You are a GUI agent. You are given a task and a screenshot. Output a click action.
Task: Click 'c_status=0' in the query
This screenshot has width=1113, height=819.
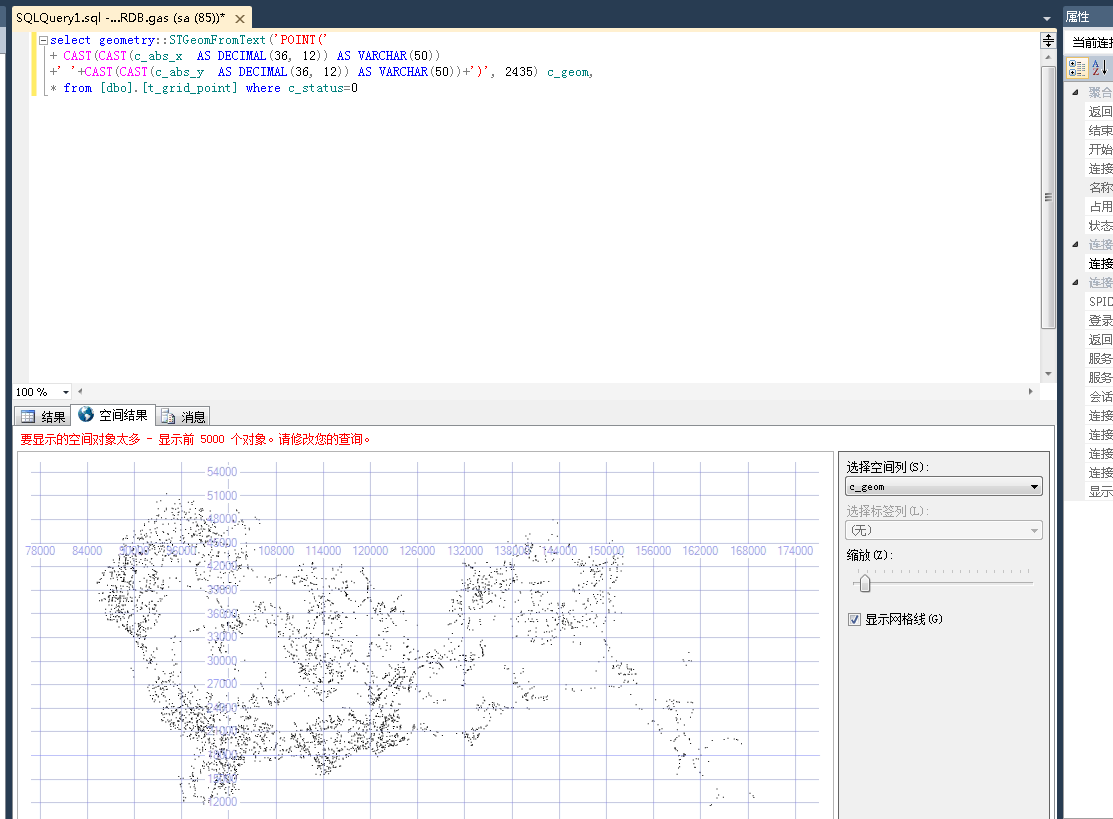tap(323, 88)
